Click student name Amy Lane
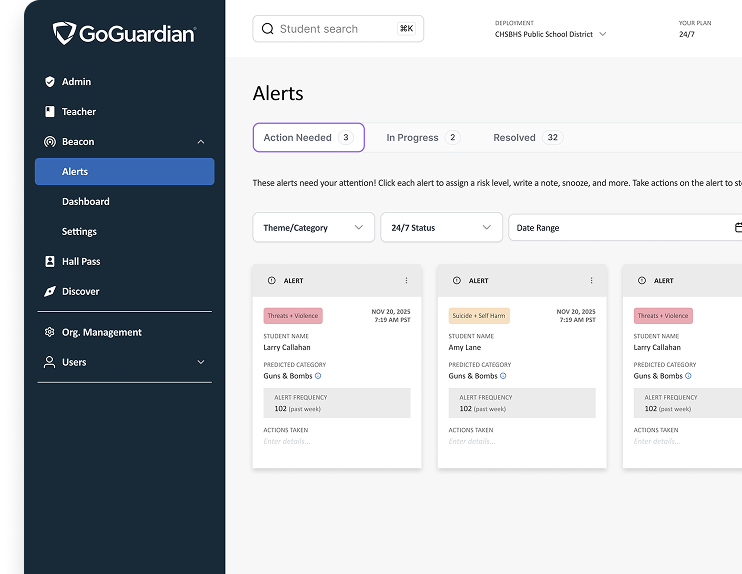 pyautogui.click(x=465, y=347)
